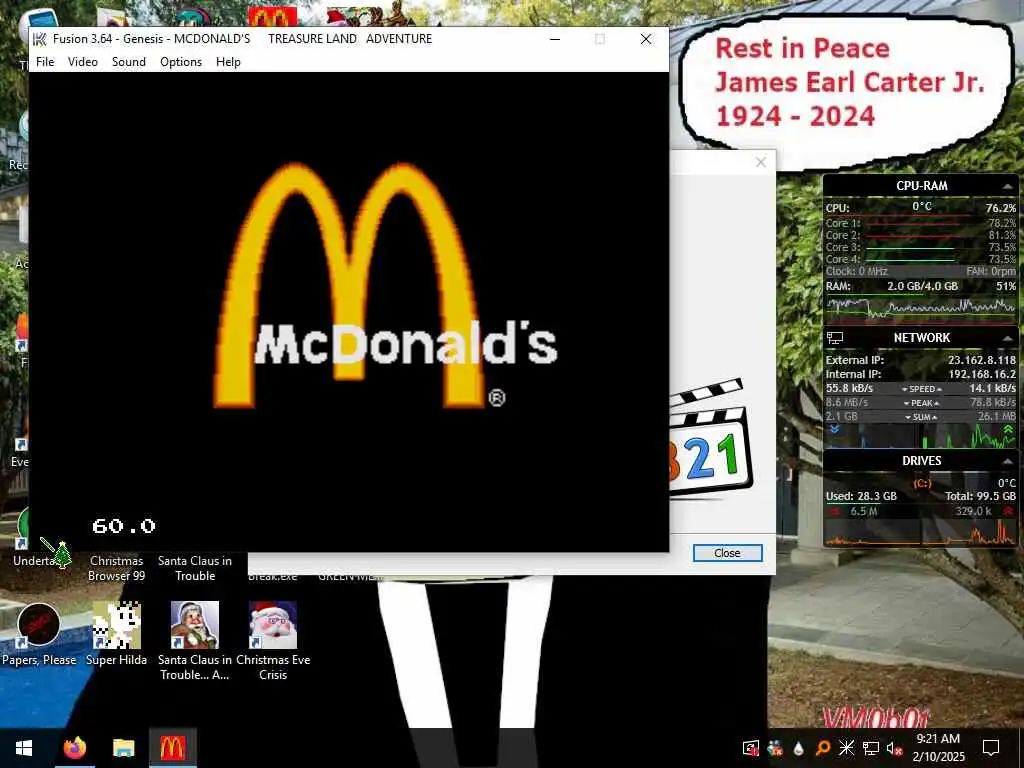Click the green upload arrows in network graph
The height and width of the screenshot is (768, 1024).
pyautogui.click(x=1008, y=429)
